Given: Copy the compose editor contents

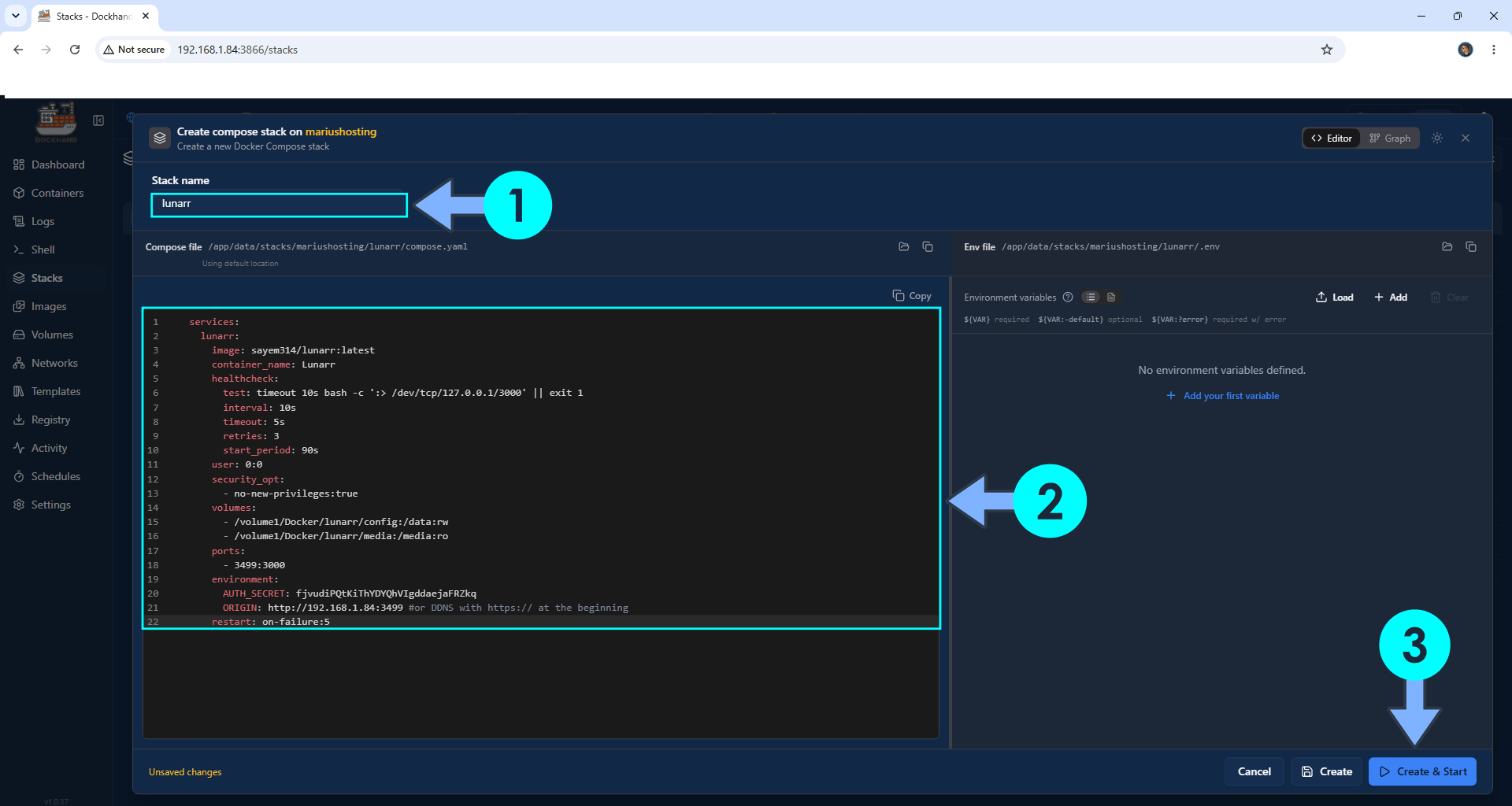Looking at the screenshot, I should click(912, 296).
